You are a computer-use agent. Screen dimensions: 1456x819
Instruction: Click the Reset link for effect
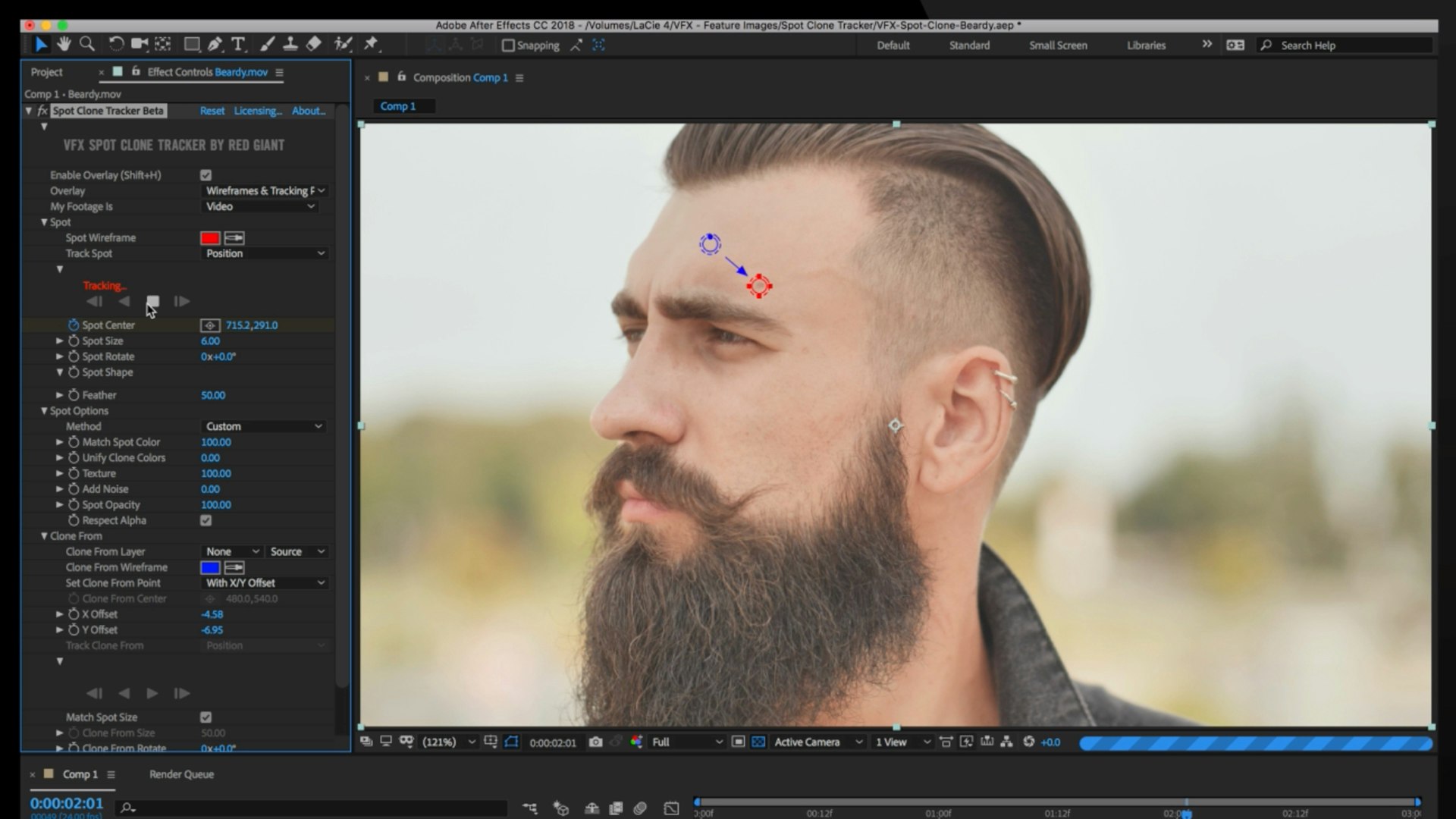coord(212,111)
